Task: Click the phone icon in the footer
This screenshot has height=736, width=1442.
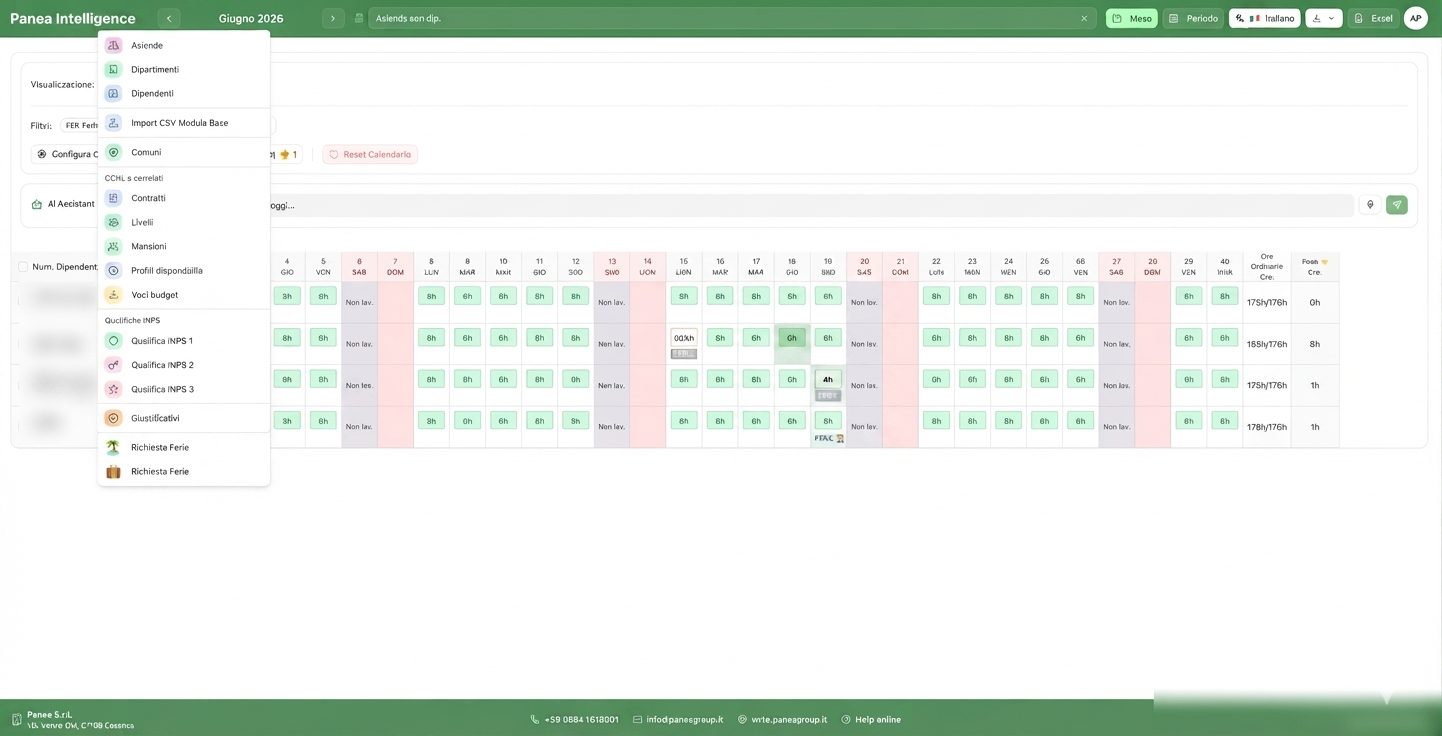Action: [535, 719]
